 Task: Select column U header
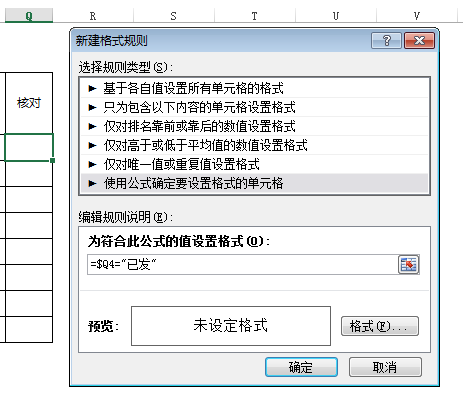pos(336,16)
